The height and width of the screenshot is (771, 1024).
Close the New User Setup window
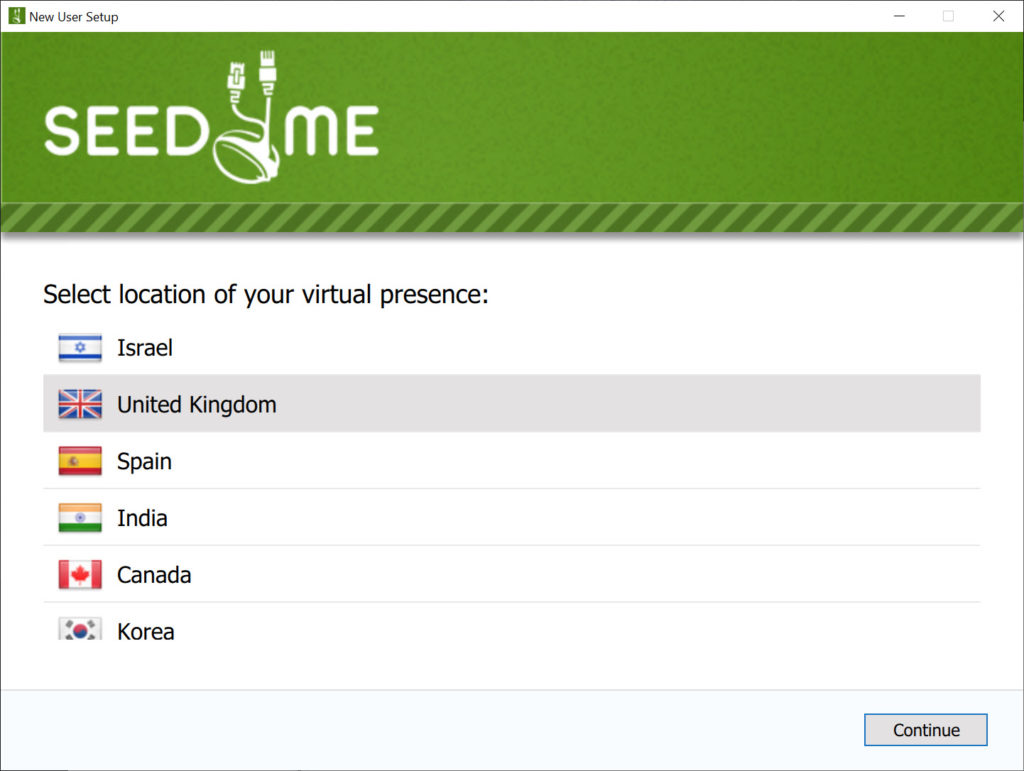pos(999,16)
